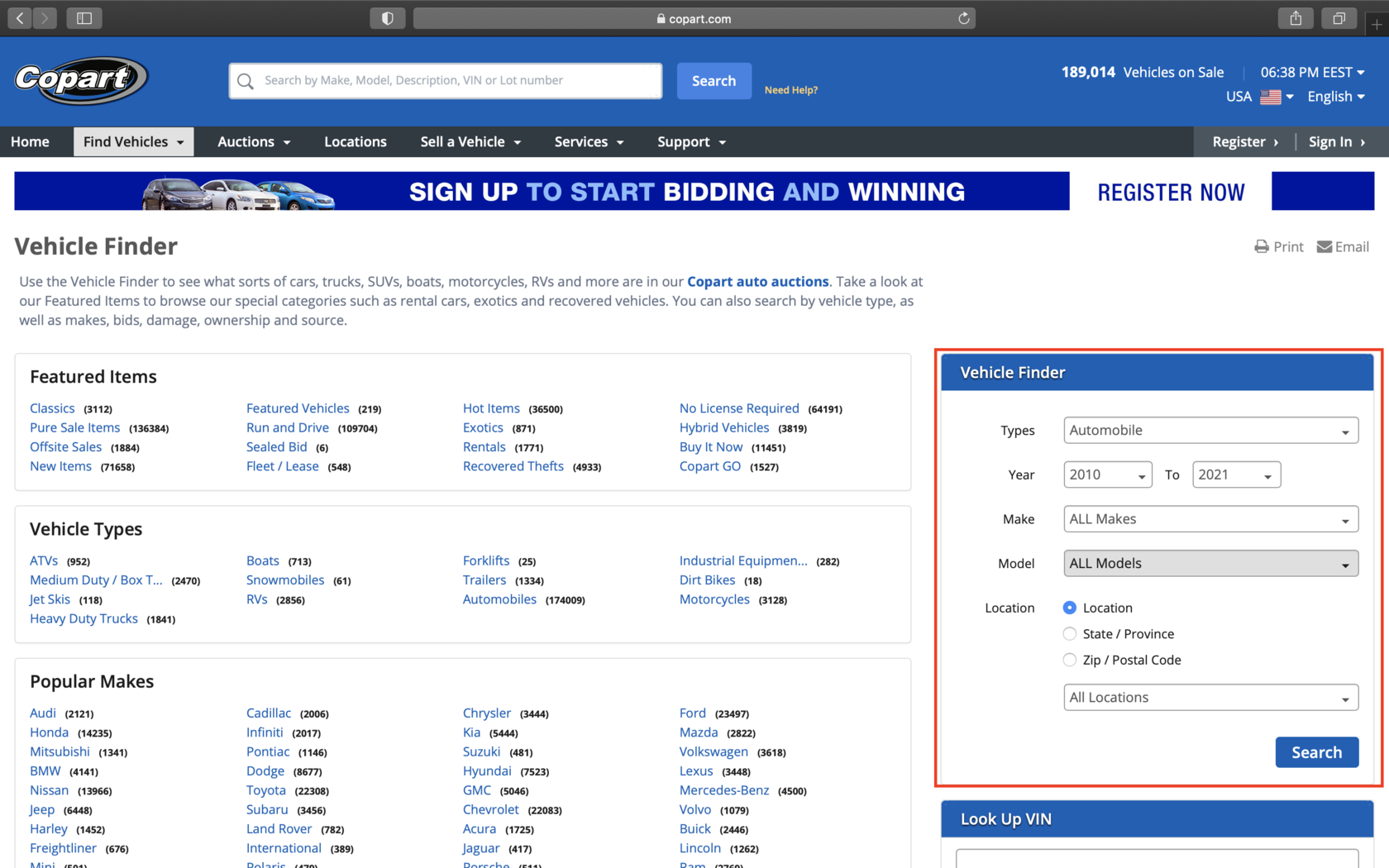The width and height of the screenshot is (1389, 868).
Task: Open the Sell a Vehicle menu
Action: click(470, 141)
